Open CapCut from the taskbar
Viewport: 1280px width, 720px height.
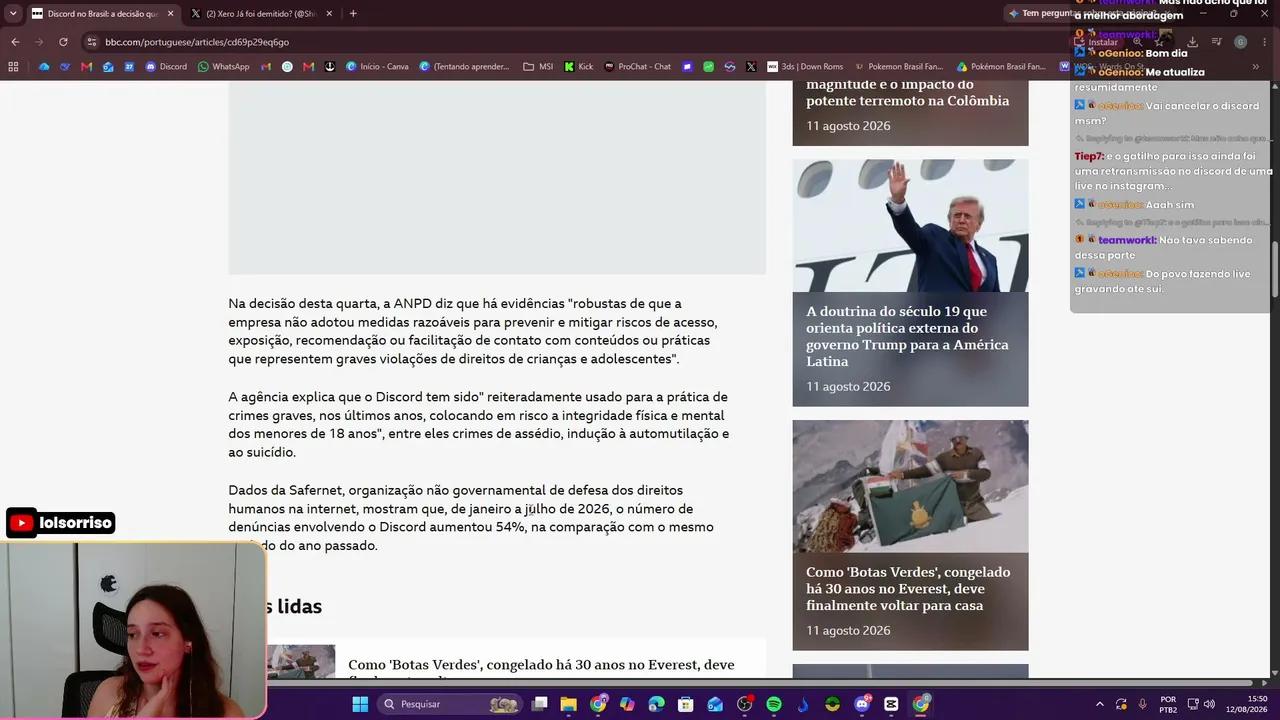pyautogui.click(x=891, y=704)
